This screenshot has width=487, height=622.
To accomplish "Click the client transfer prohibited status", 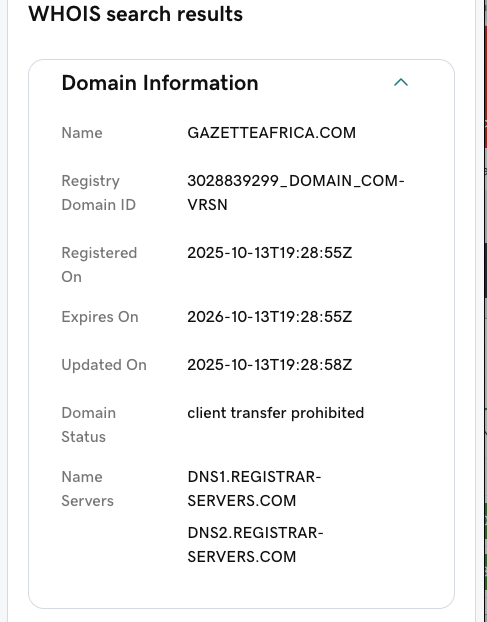I will [x=276, y=413].
